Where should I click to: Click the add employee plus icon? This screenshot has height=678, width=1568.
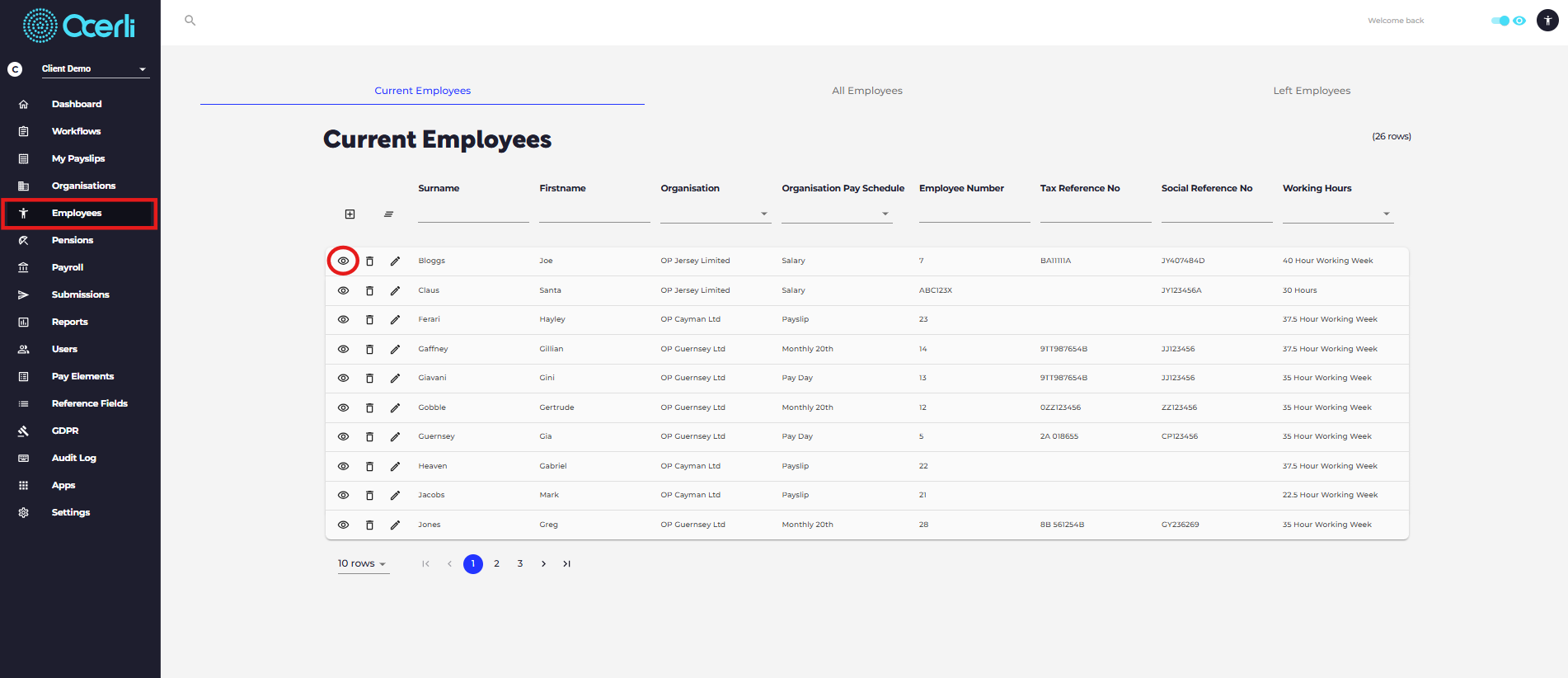[x=350, y=214]
